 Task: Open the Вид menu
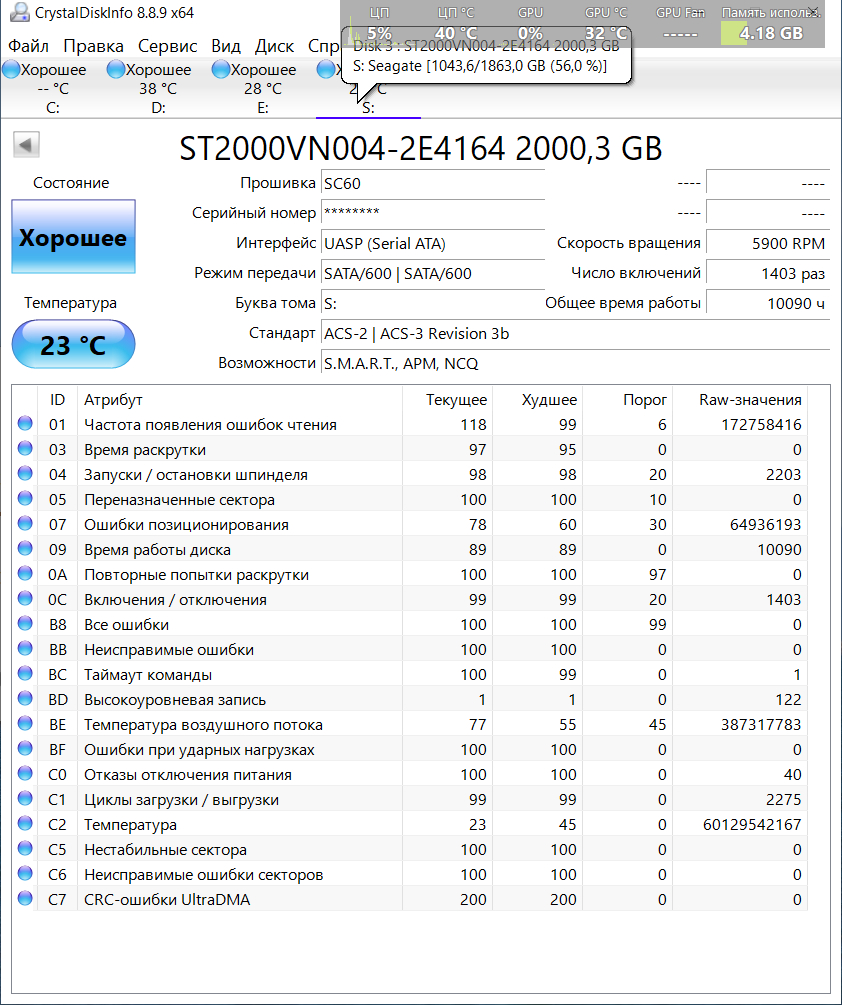click(226, 46)
